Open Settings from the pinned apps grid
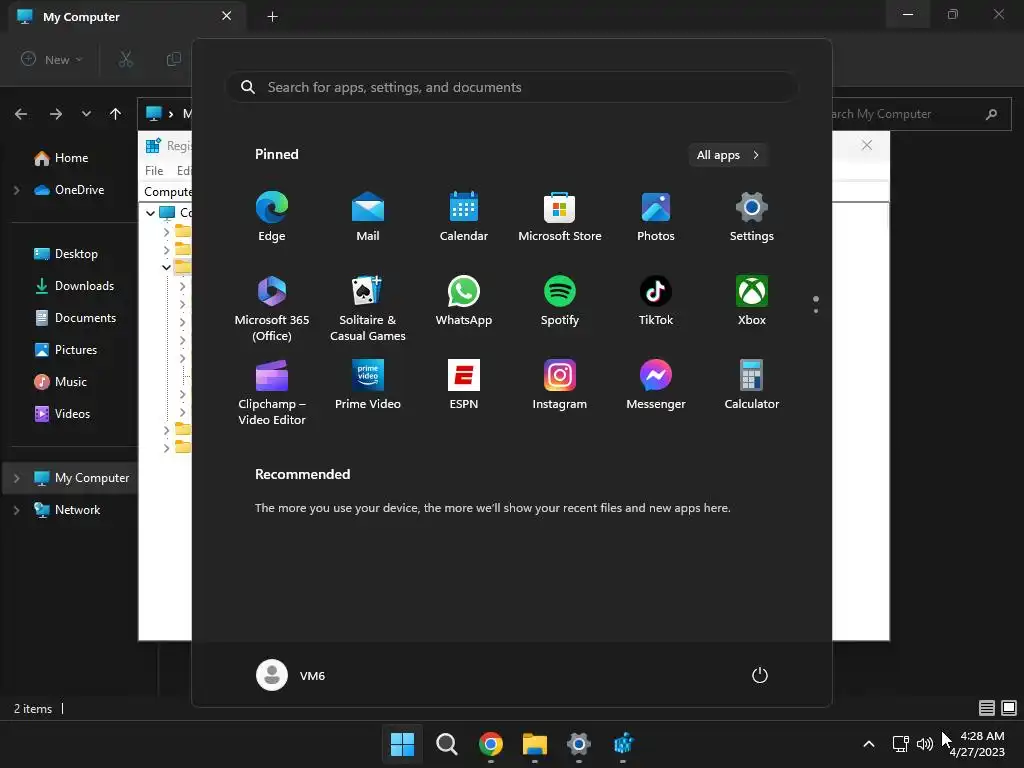The height and width of the screenshot is (768, 1024). [x=752, y=217]
